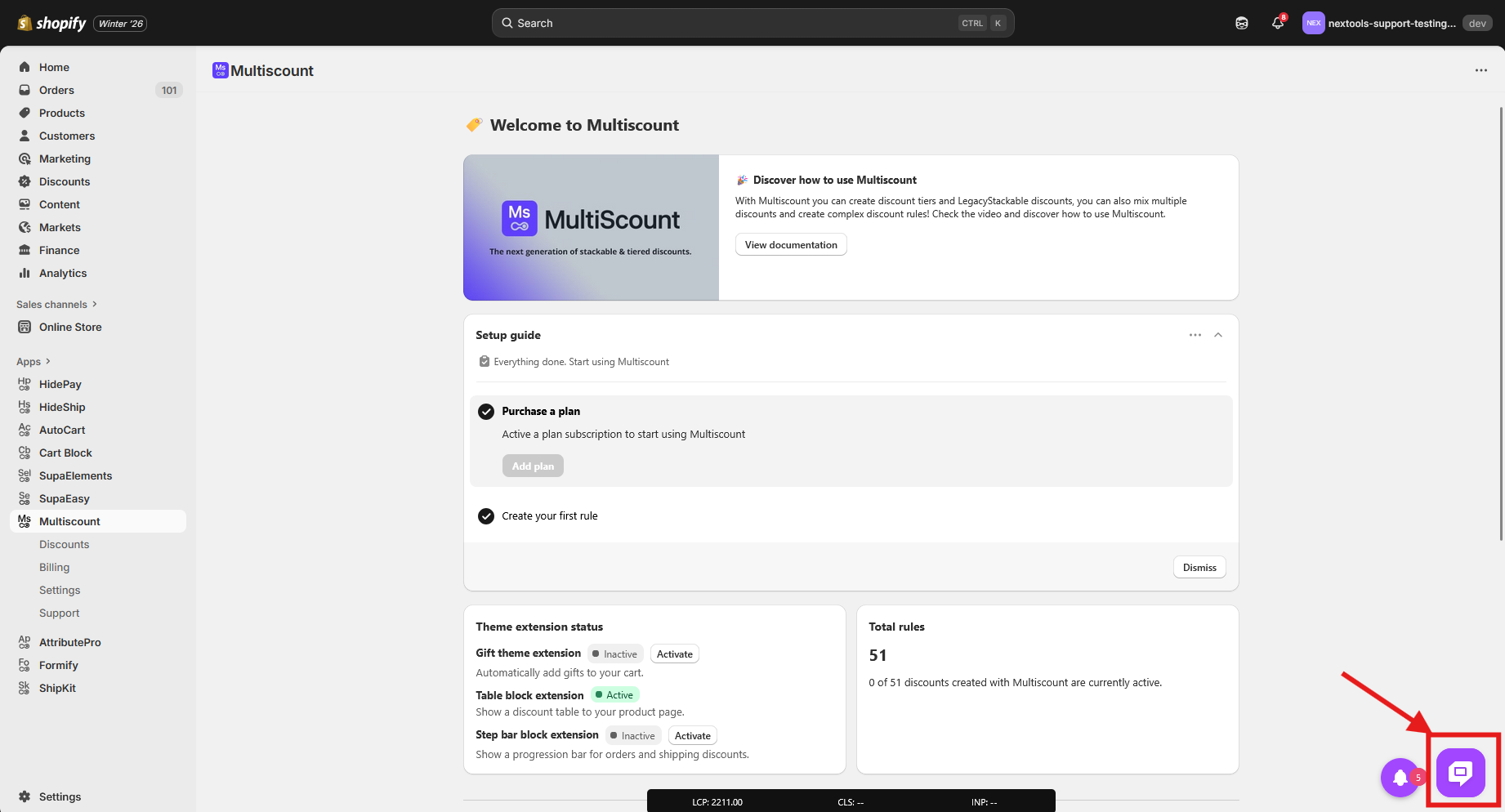The width and height of the screenshot is (1505, 812).
Task: Collapse the Setup guide card
Action: 1218,335
